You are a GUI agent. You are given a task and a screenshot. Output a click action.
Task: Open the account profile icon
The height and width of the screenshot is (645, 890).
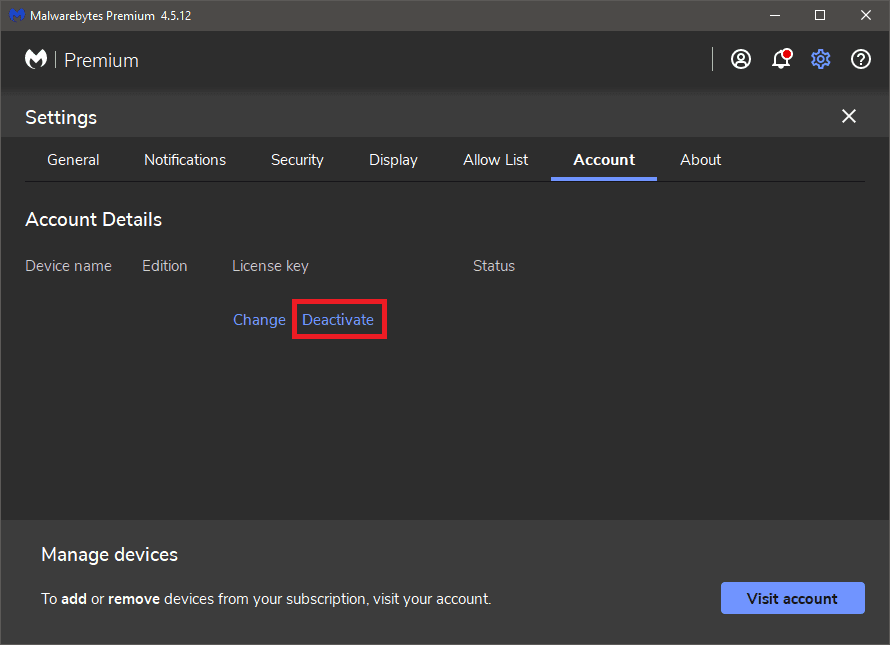coord(740,59)
